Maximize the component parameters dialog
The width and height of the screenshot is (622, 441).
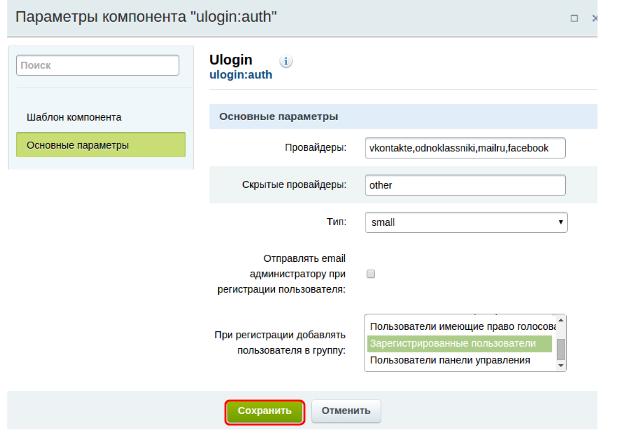[574, 18]
